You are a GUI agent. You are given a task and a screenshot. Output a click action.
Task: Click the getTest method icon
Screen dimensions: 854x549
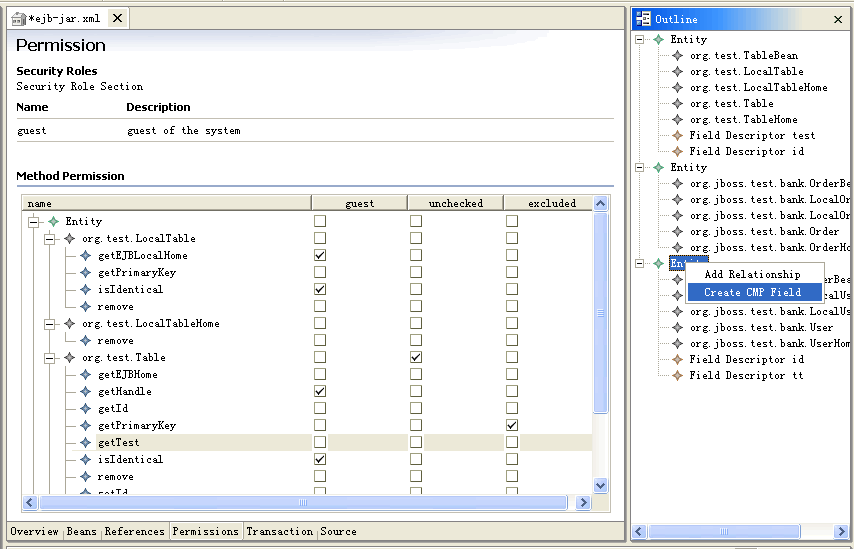86,442
